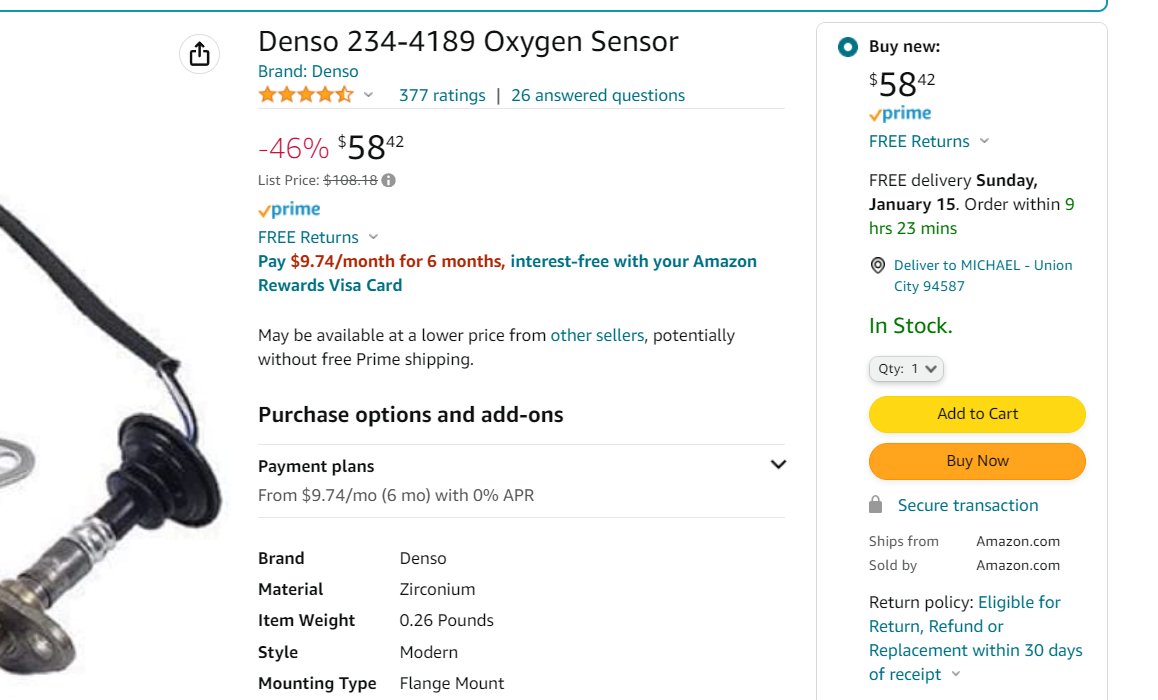Expand rating breakdown chevron next to stars
The height and width of the screenshot is (700, 1158).
369,95
